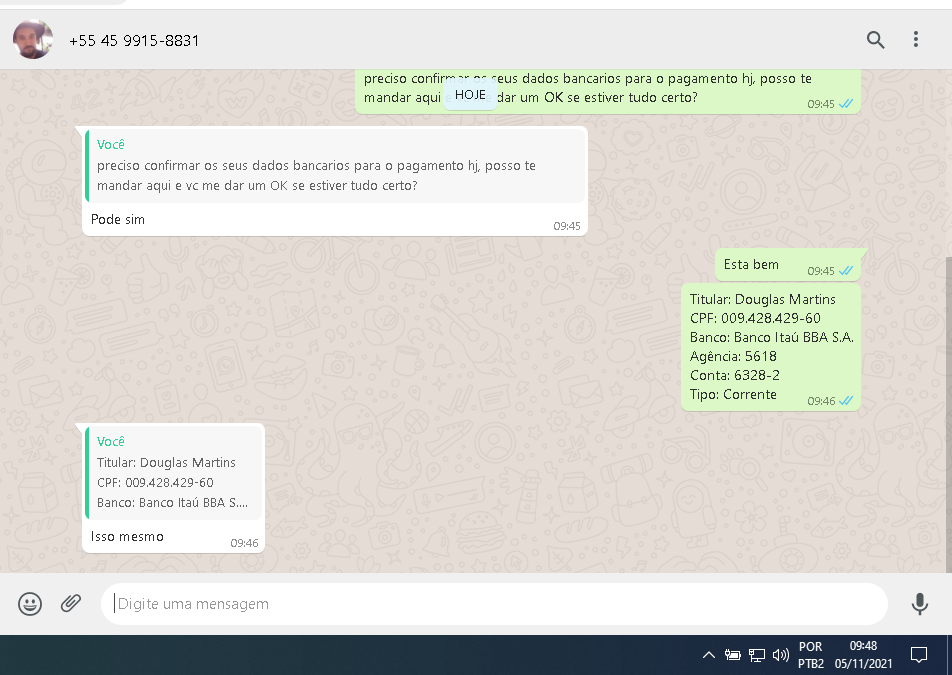
Task: Click contact number +55 45 9915-8831
Action: click(134, 41)
